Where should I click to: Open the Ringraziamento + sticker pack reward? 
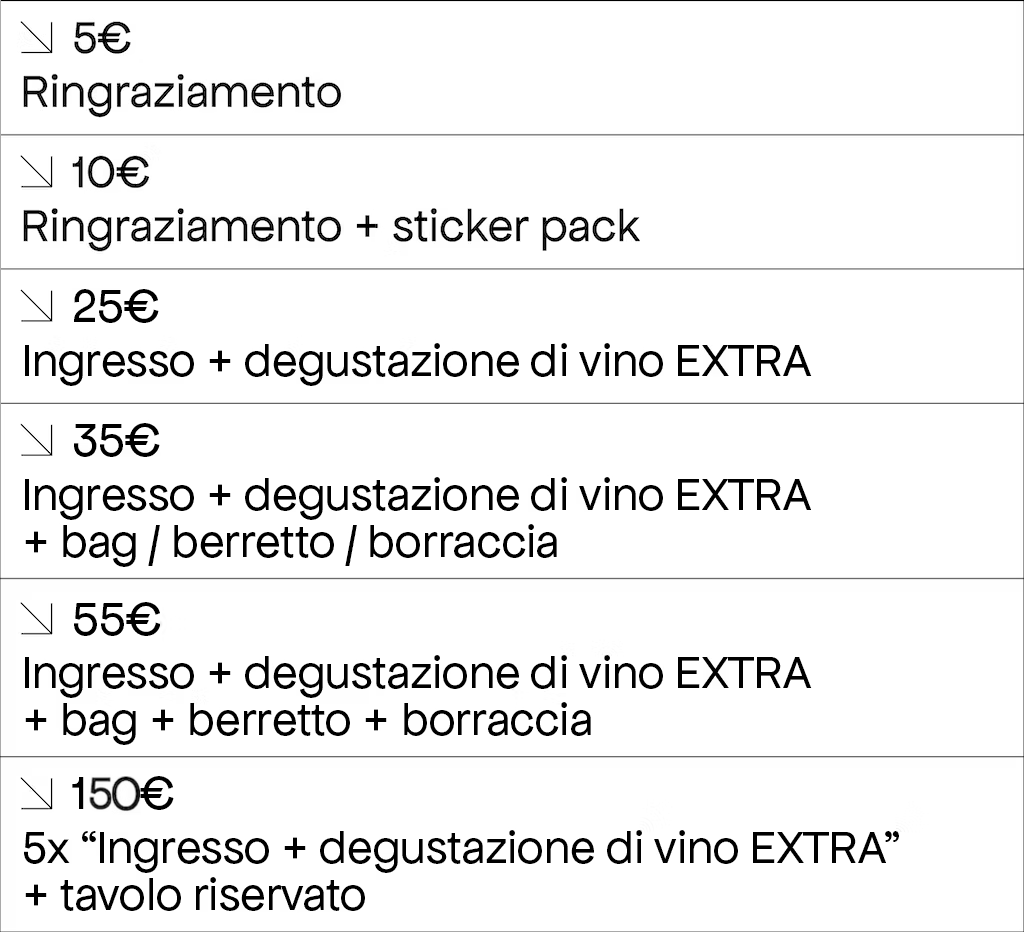point(330,229)
